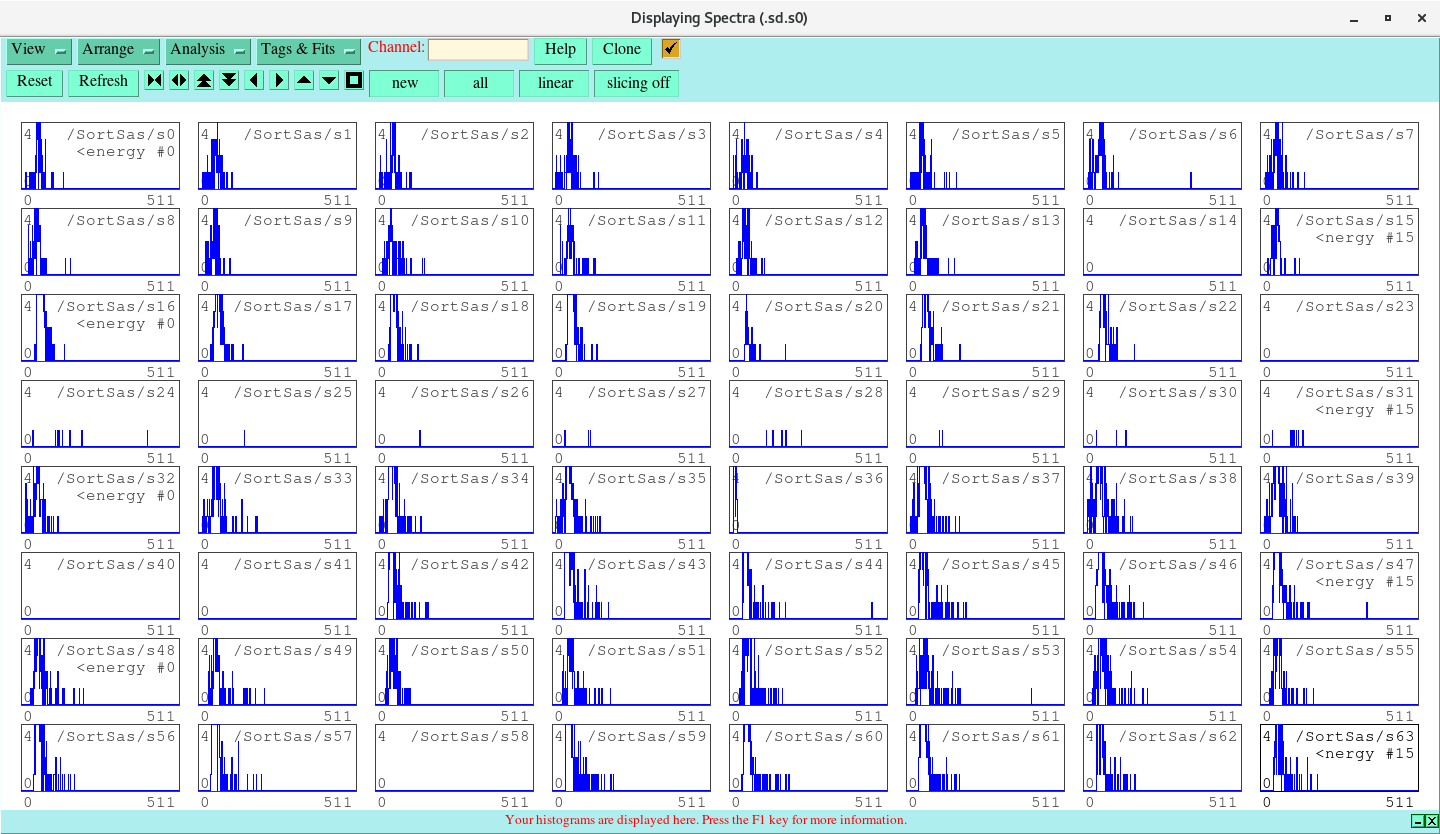
Task: Open the Analysis dropdown menu
Action: tap(207, 49)
